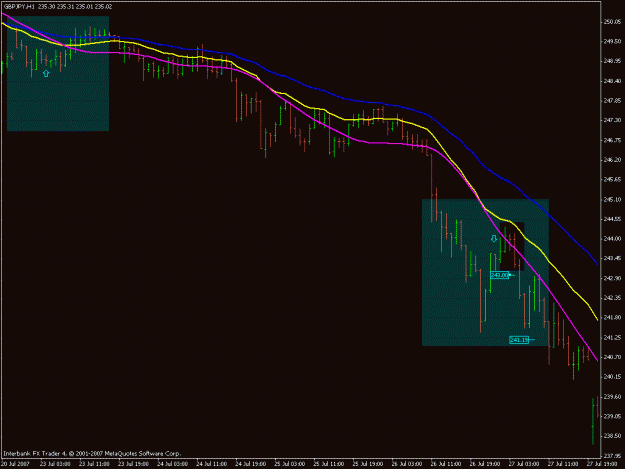This screenshot has height=469, width=625.
Task: Click the 246.75 price scale label
Action: click(612, 140)
